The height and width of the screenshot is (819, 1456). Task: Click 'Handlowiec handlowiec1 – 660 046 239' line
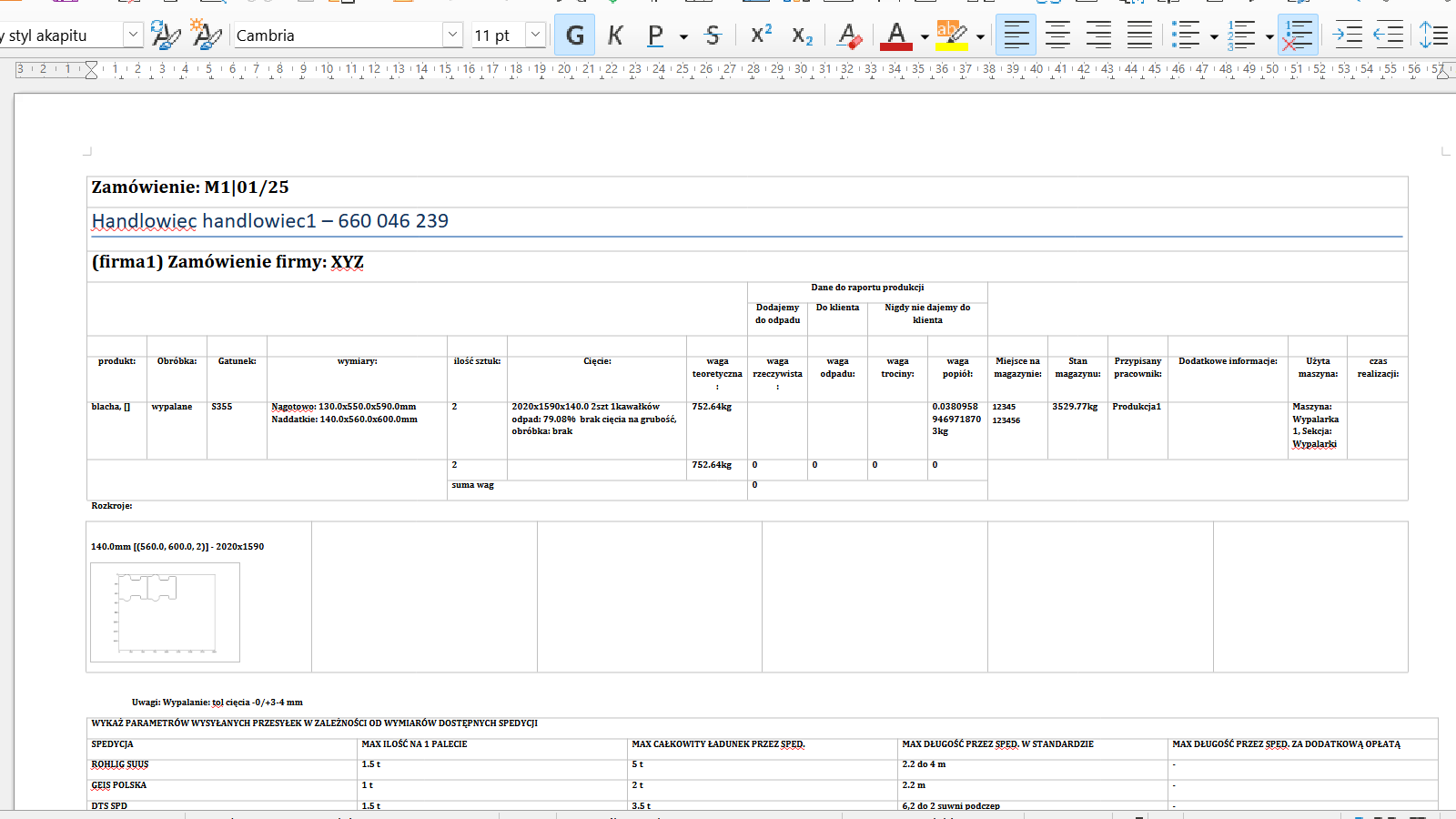point(270,221)
